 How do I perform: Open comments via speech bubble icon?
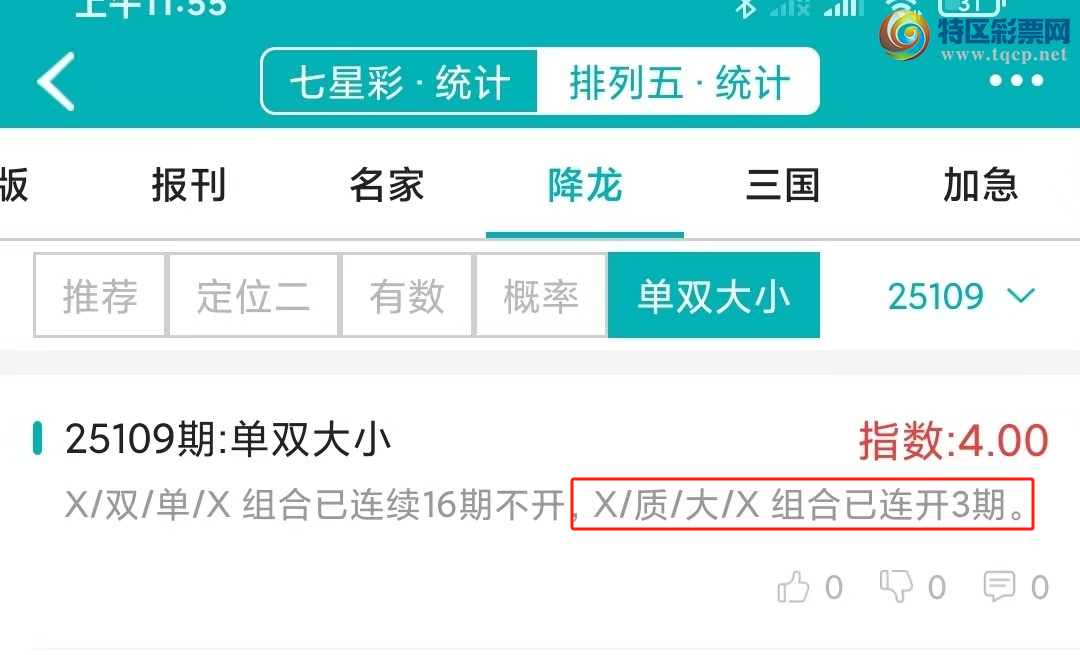point(999,586)
